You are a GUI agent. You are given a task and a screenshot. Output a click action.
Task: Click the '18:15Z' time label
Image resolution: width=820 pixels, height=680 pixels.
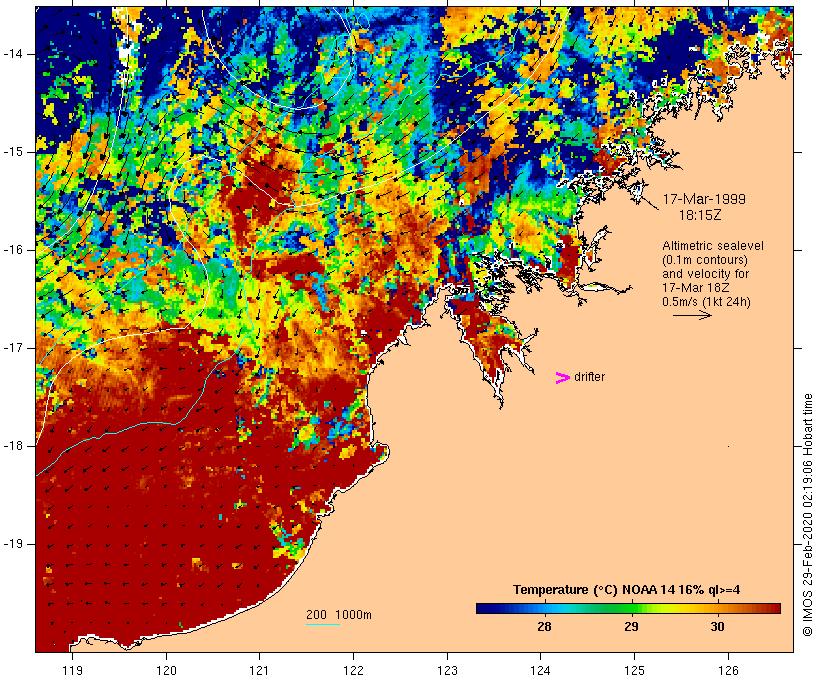(700, 215)
